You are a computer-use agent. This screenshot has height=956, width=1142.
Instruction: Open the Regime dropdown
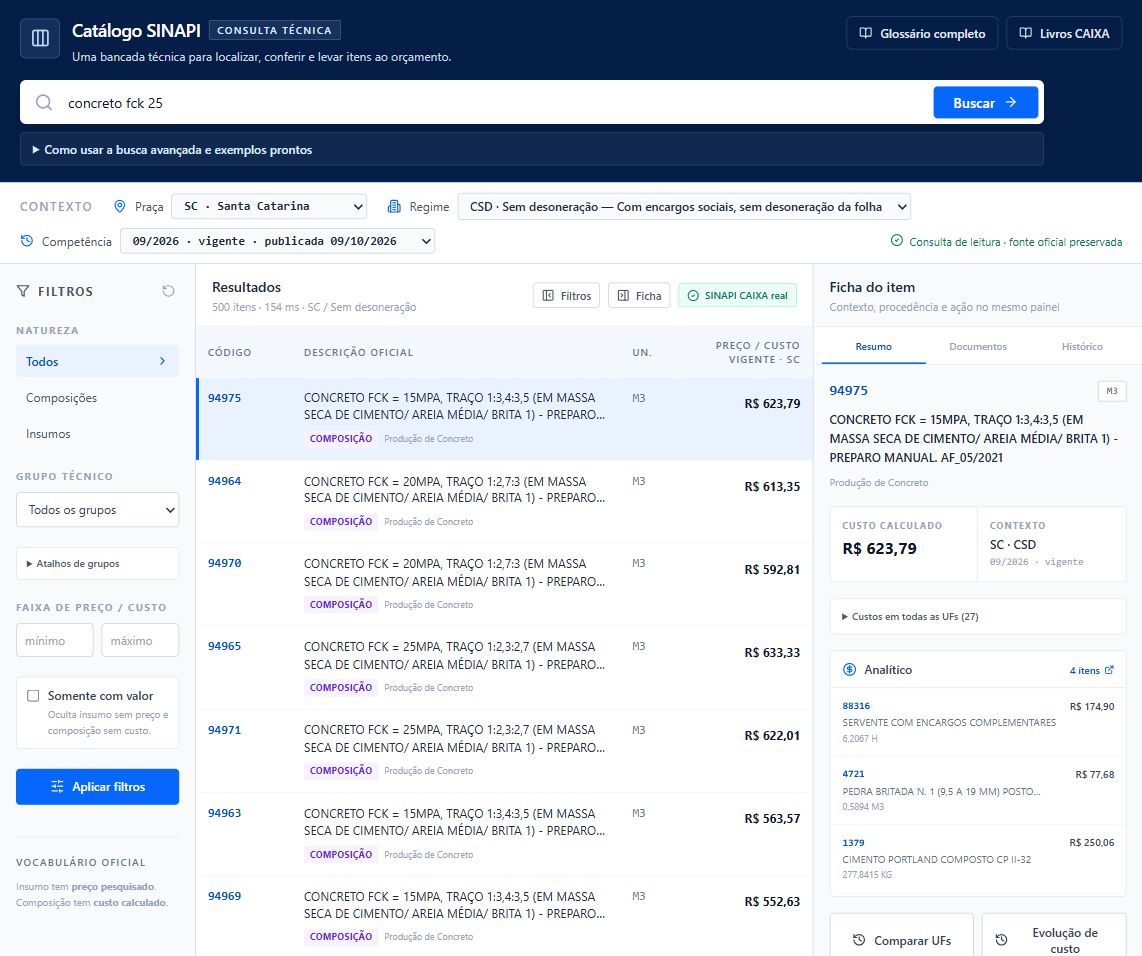684,206
